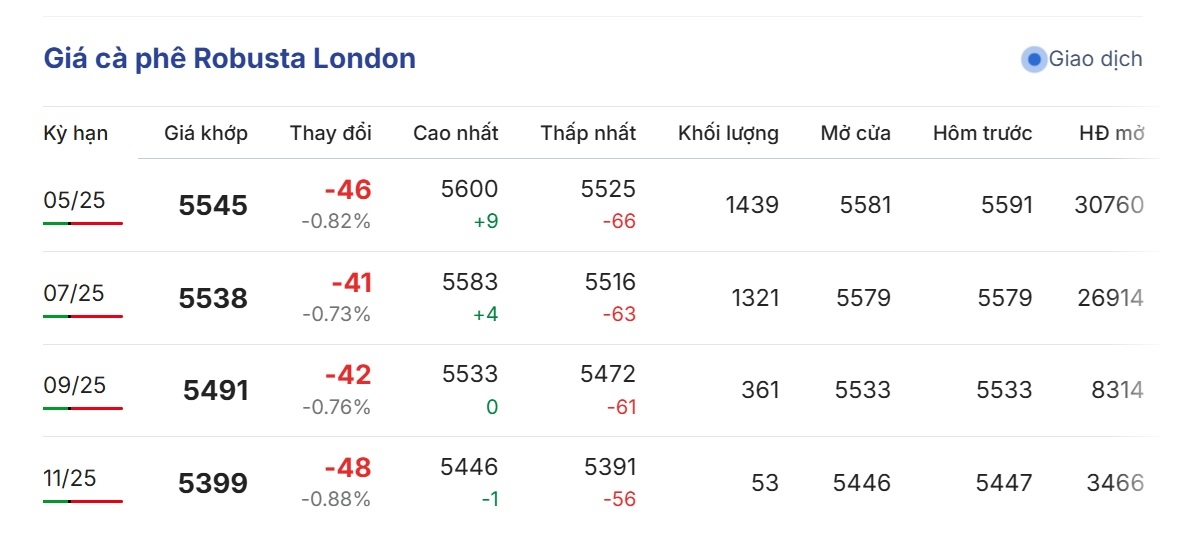The width and height of the screenshot is (1192, 533).
Task: Click the Giao dịch label text
Action: click(x=1095, y=59)
